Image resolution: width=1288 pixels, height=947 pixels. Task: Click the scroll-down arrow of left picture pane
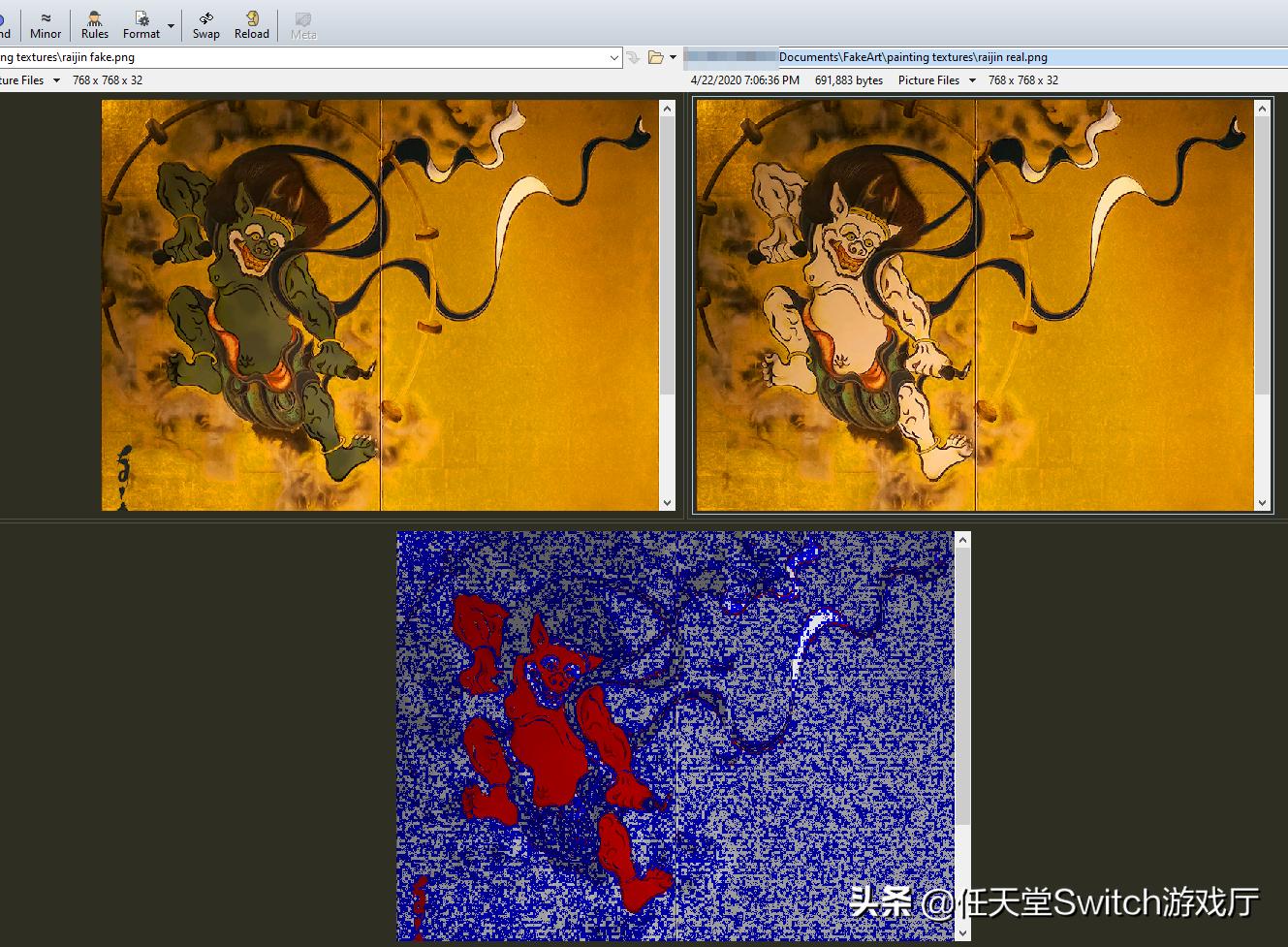(667, 502)
